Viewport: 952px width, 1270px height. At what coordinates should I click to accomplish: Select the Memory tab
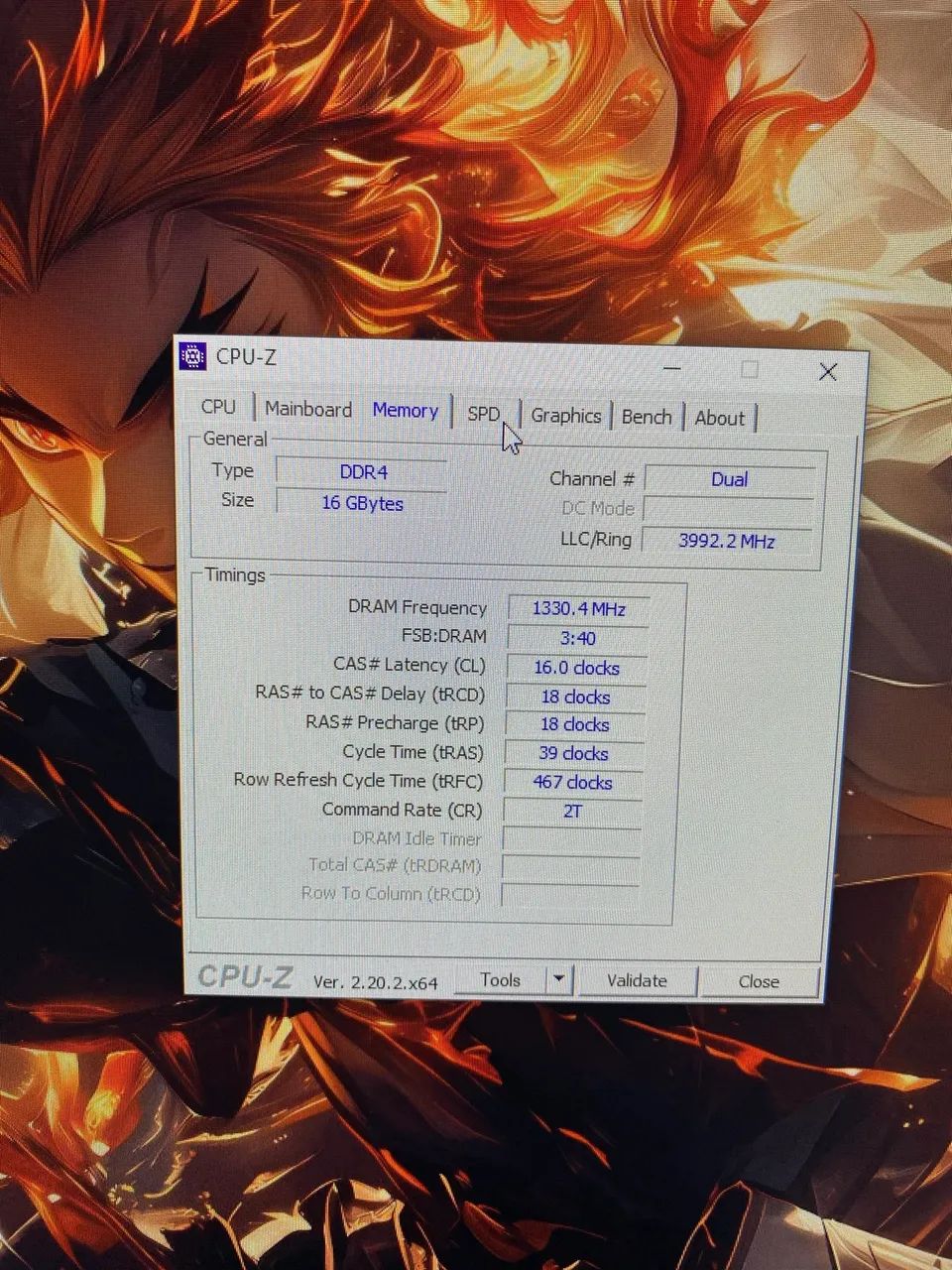(405, 410)
